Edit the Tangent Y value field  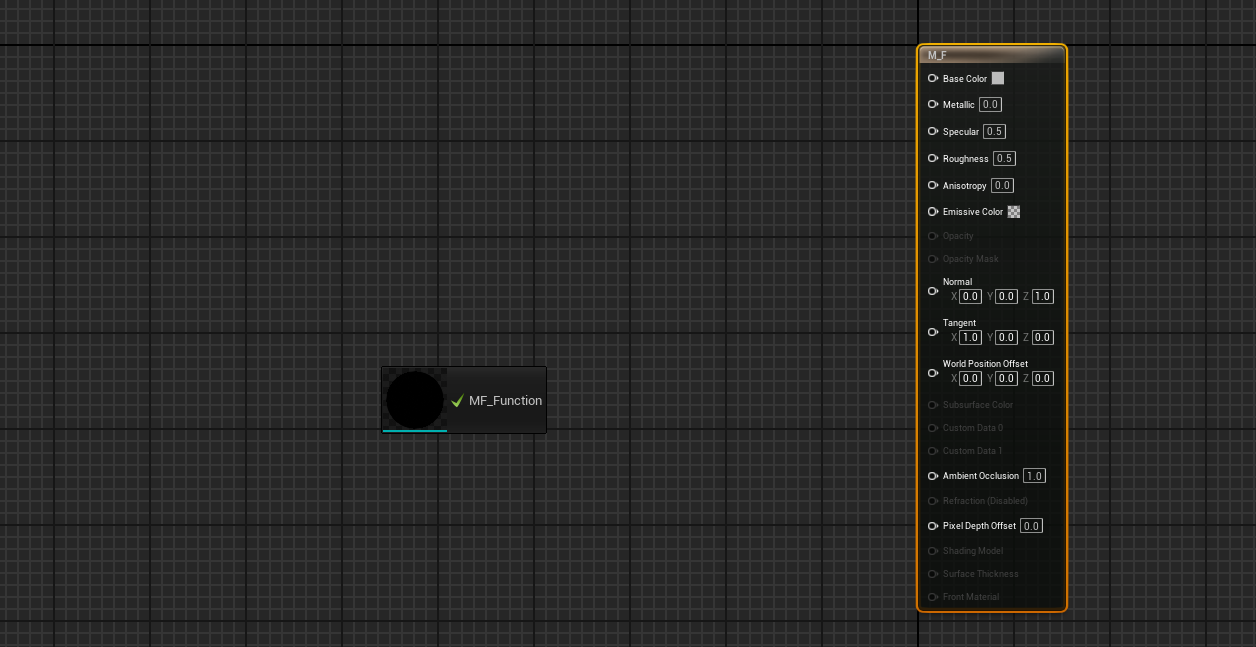coord(1006,338)
